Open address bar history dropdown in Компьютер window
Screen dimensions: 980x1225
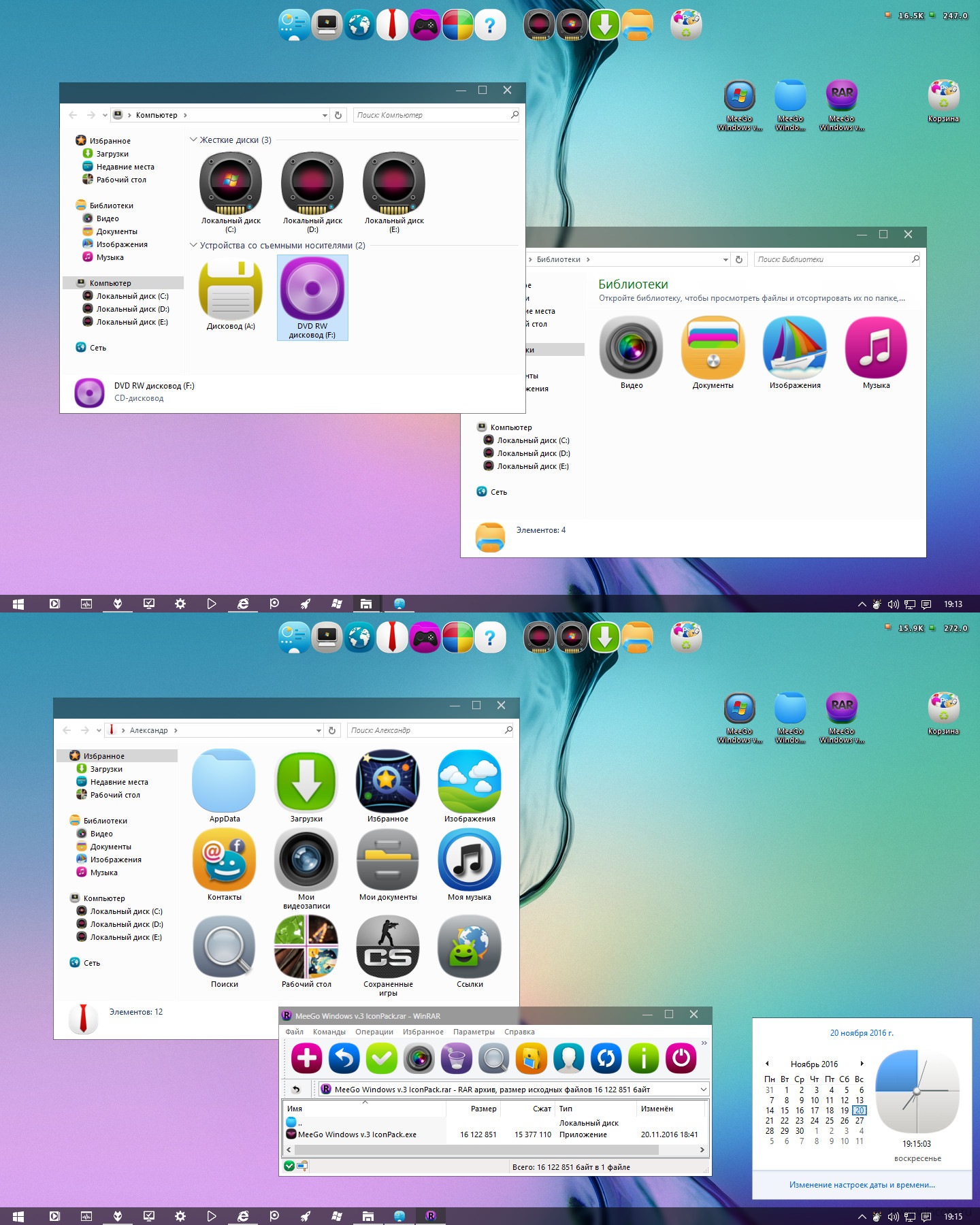pyautogui.click(x=325, y=116)
